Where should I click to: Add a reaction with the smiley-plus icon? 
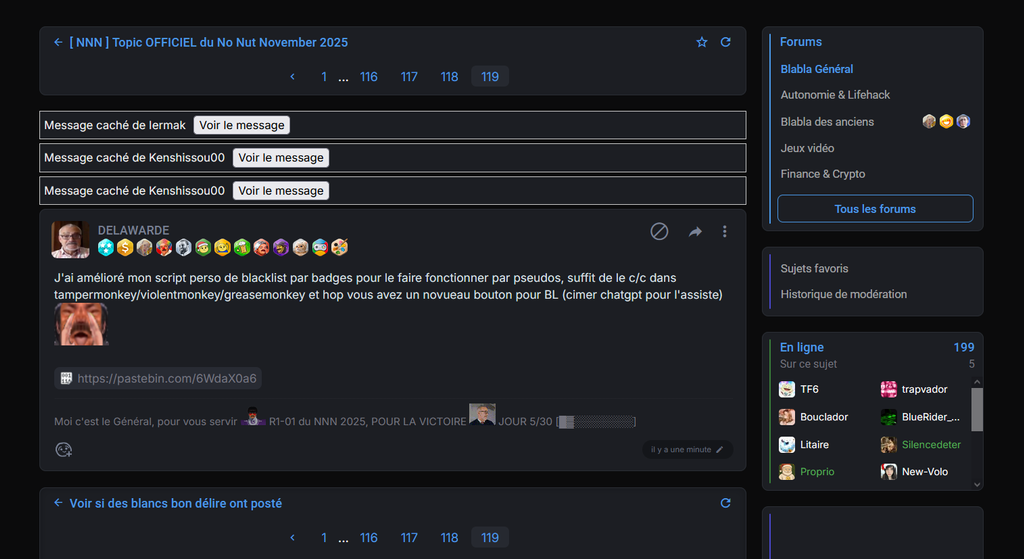[x=63, y=449]
